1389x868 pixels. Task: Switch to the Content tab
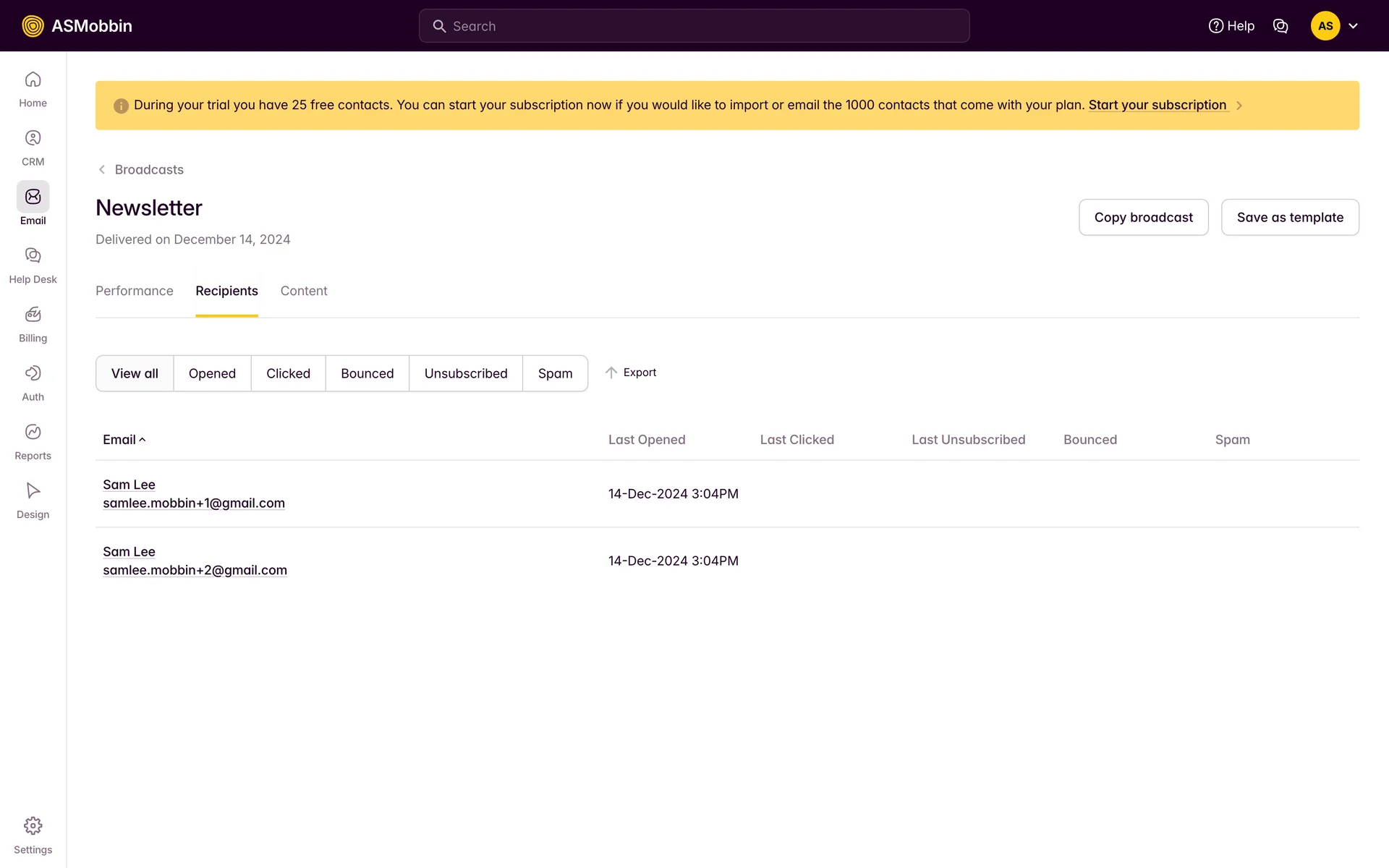tap(304, 291)
